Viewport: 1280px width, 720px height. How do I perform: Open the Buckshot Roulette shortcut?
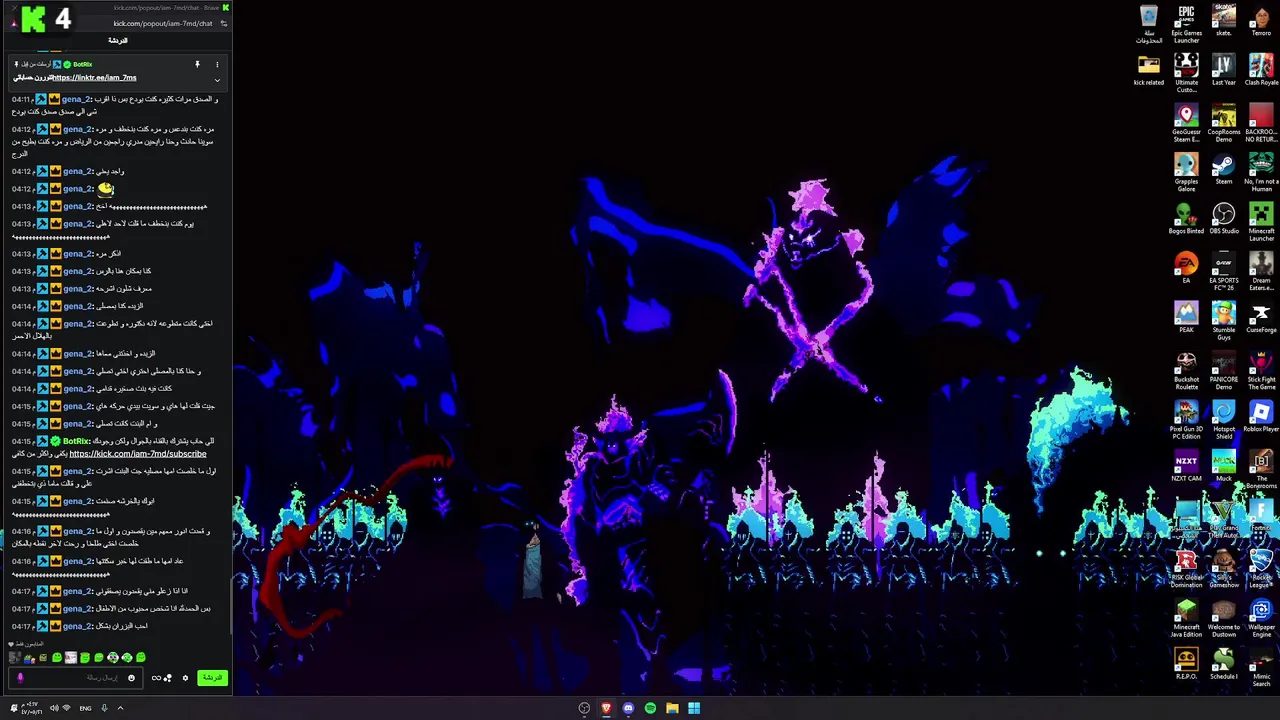tap(1186, 370)
